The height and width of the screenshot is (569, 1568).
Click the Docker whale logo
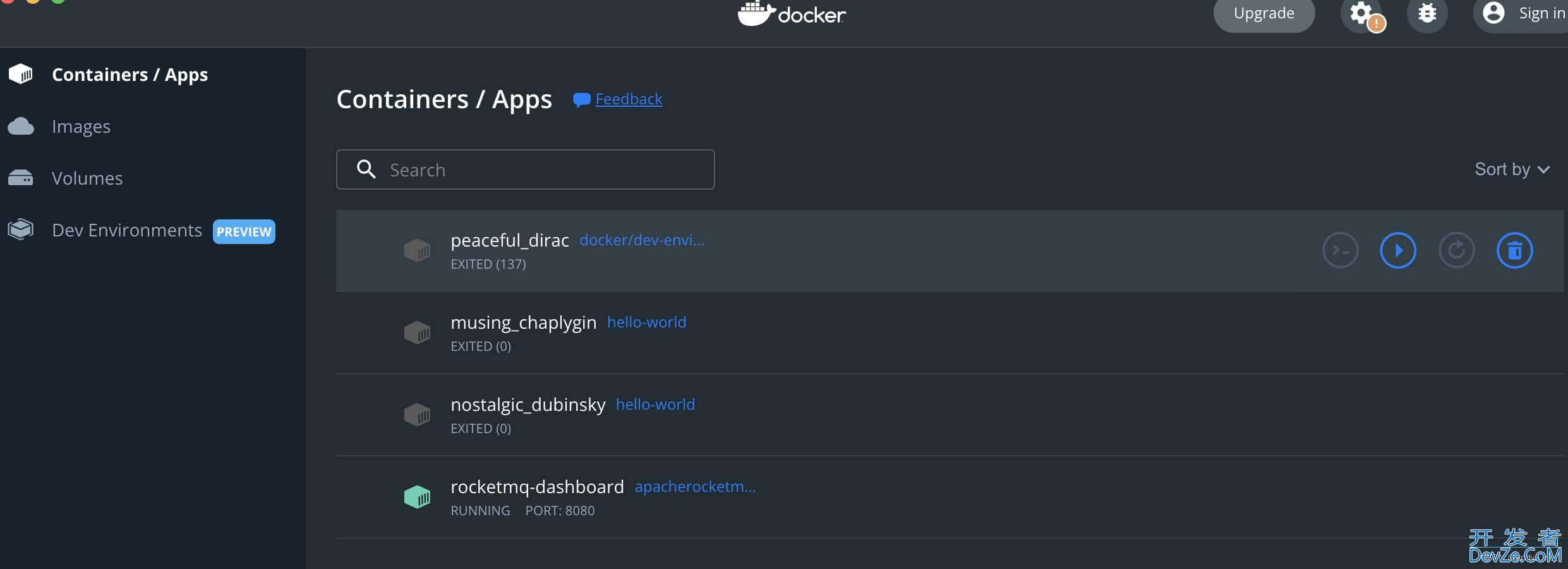coord(791,14)
